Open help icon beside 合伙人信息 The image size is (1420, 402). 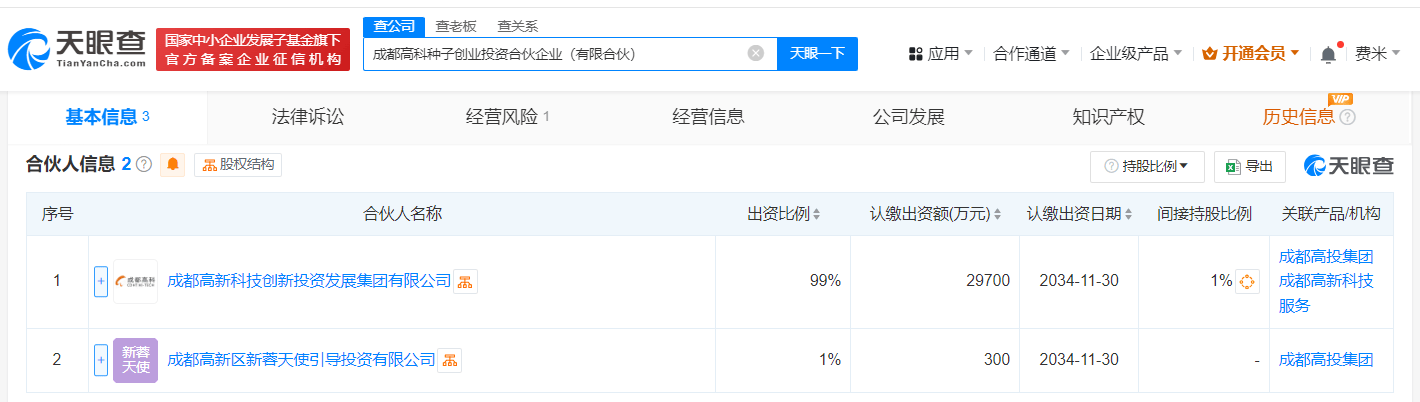144,165
